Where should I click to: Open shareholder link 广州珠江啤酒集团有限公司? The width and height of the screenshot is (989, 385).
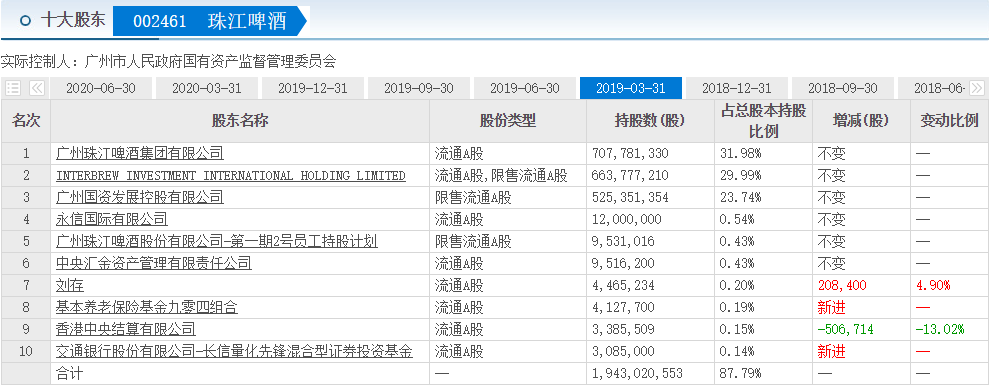140,153
